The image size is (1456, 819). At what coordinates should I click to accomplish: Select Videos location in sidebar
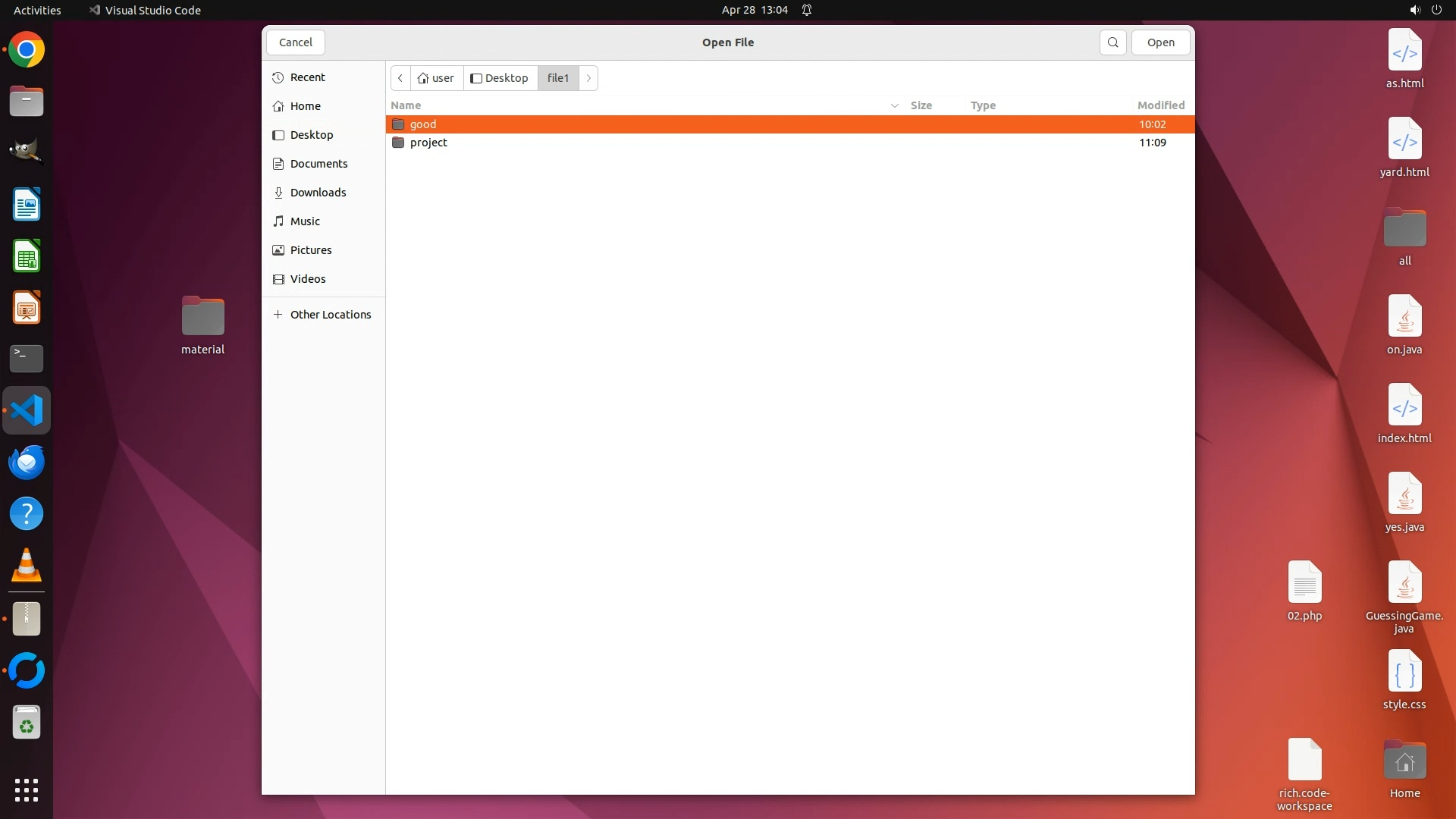pos(308,279)
